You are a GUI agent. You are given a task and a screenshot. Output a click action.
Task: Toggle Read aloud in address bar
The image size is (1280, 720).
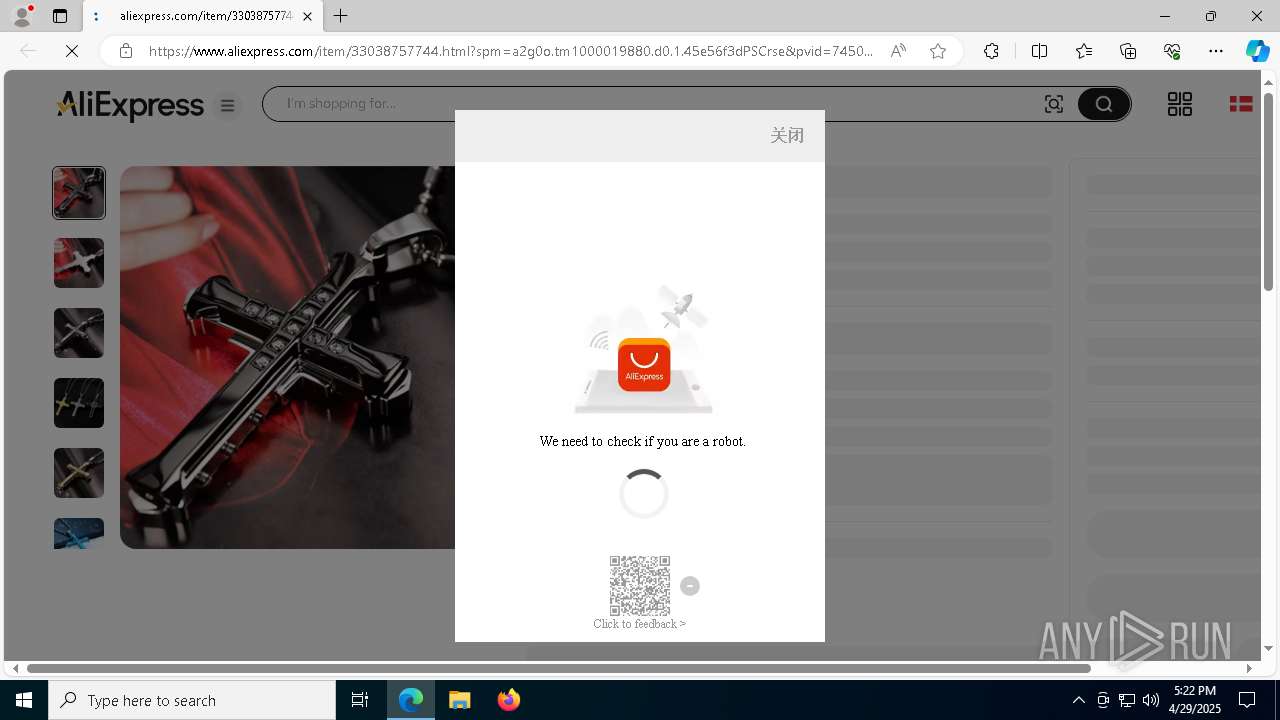tap(898, 51)
